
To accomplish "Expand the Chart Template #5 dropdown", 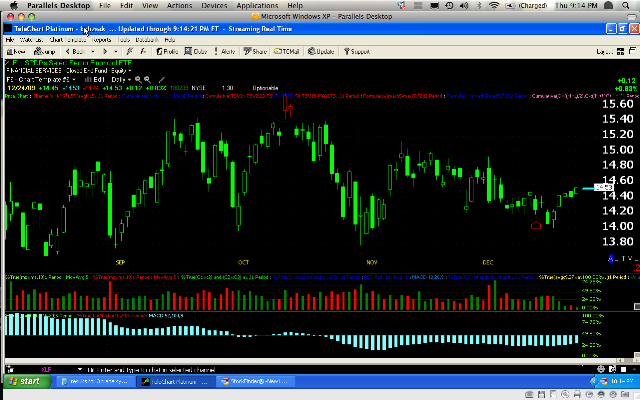I will pyautogui.click(x=74, y=80).
